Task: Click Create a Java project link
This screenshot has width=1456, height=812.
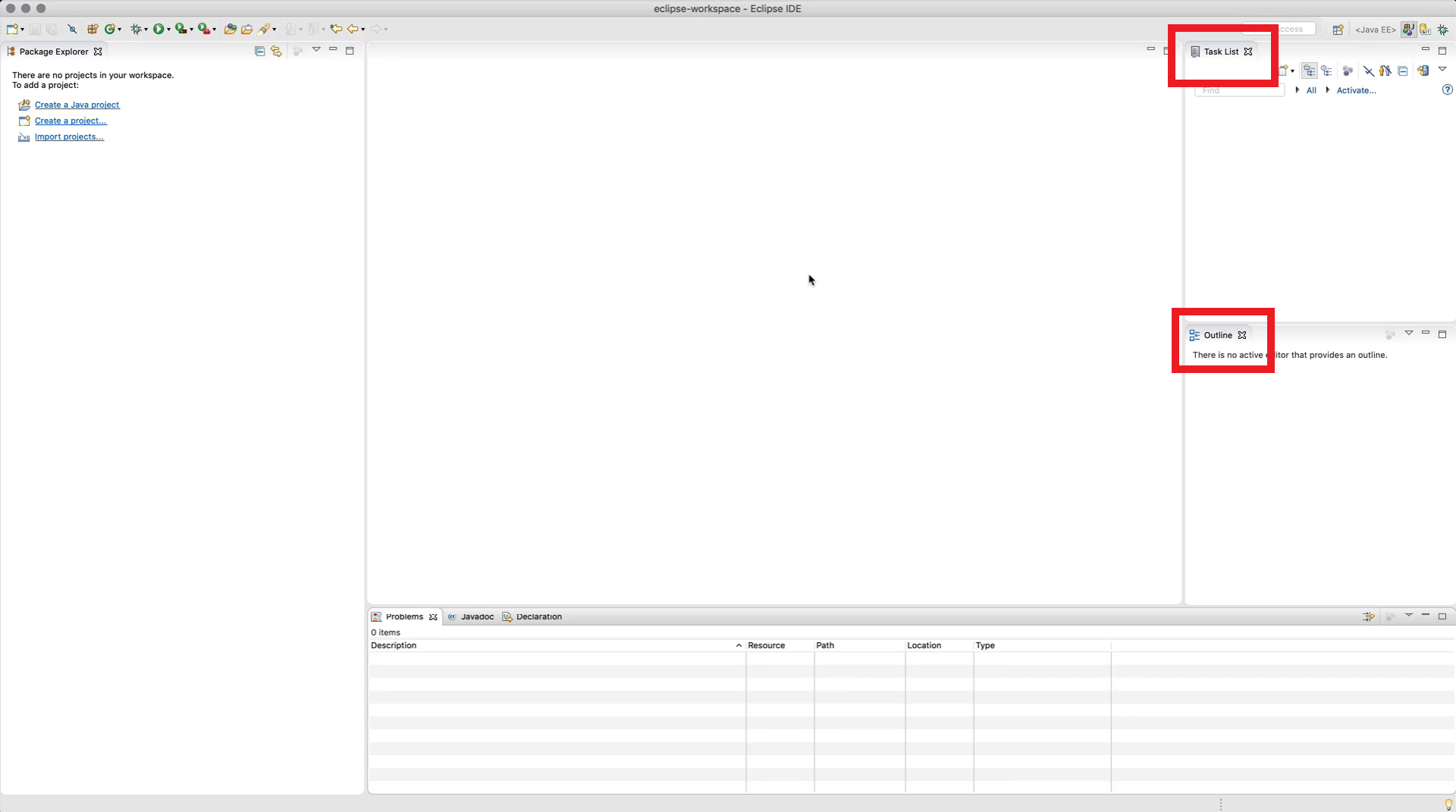Action: pyautogui.click(x=77, y=105)
